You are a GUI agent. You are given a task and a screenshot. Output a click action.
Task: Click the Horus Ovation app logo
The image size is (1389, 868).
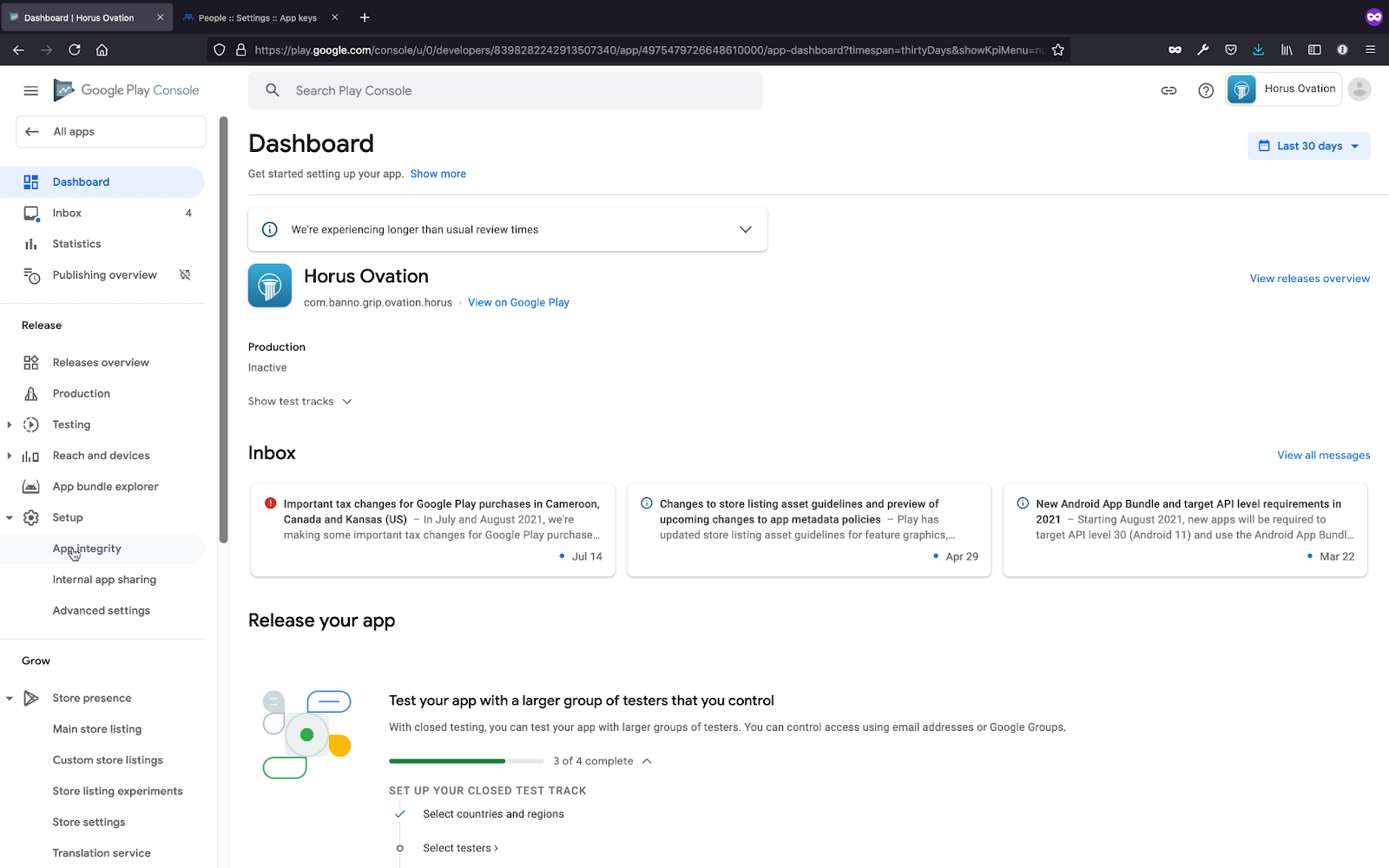(x=270, y=286)
